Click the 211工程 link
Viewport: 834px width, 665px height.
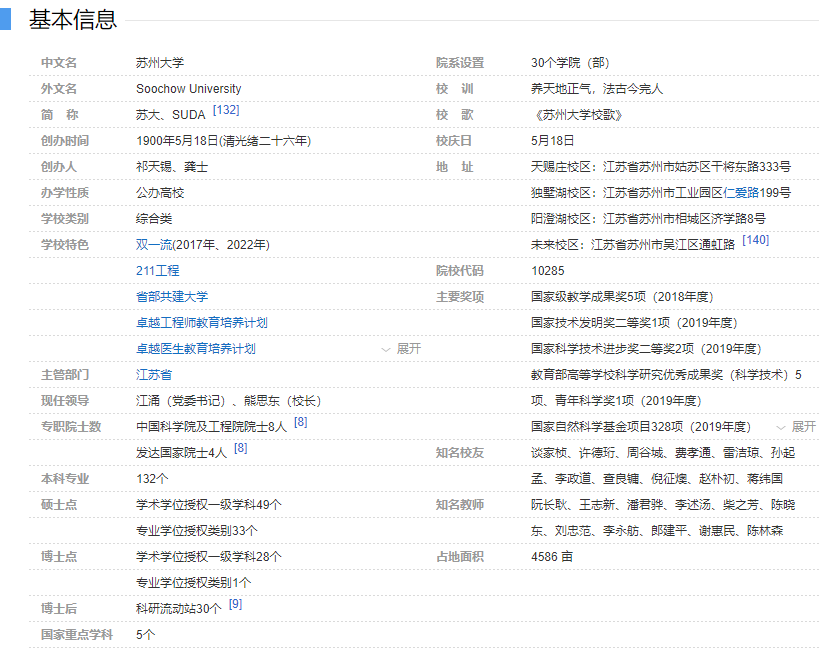(158, 270)
